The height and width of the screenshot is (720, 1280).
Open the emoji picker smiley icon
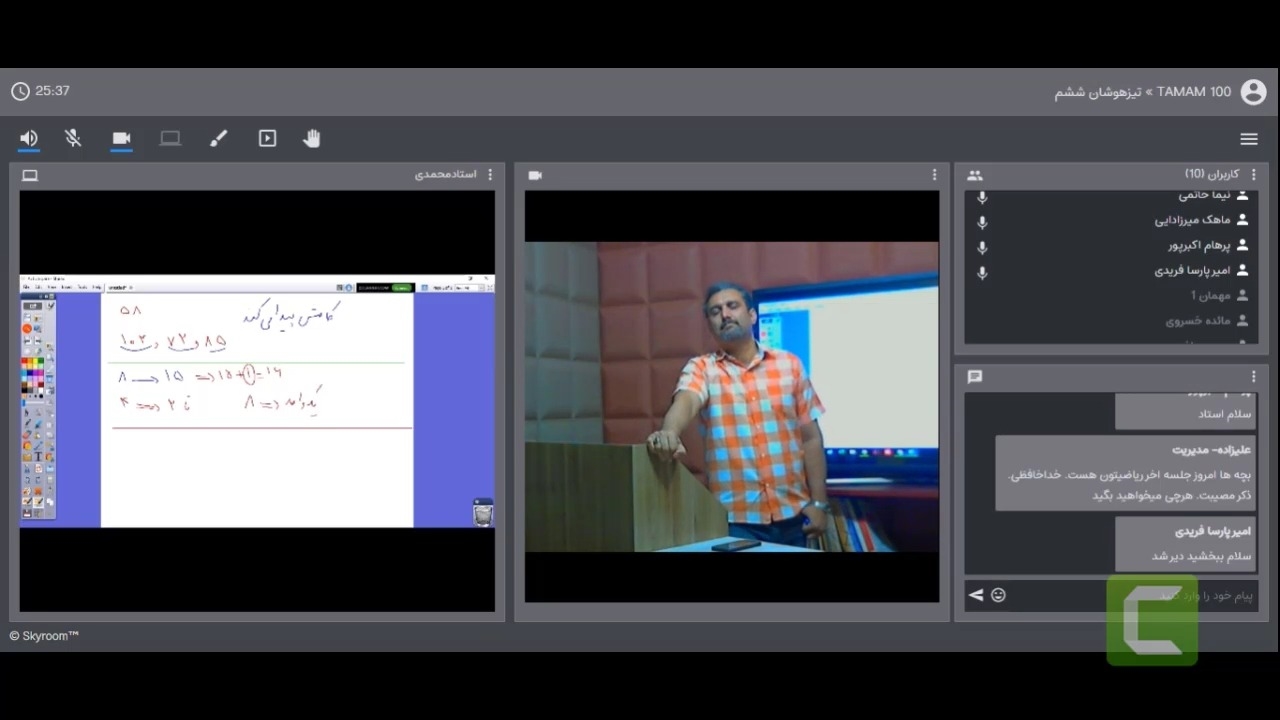point(998,595)
